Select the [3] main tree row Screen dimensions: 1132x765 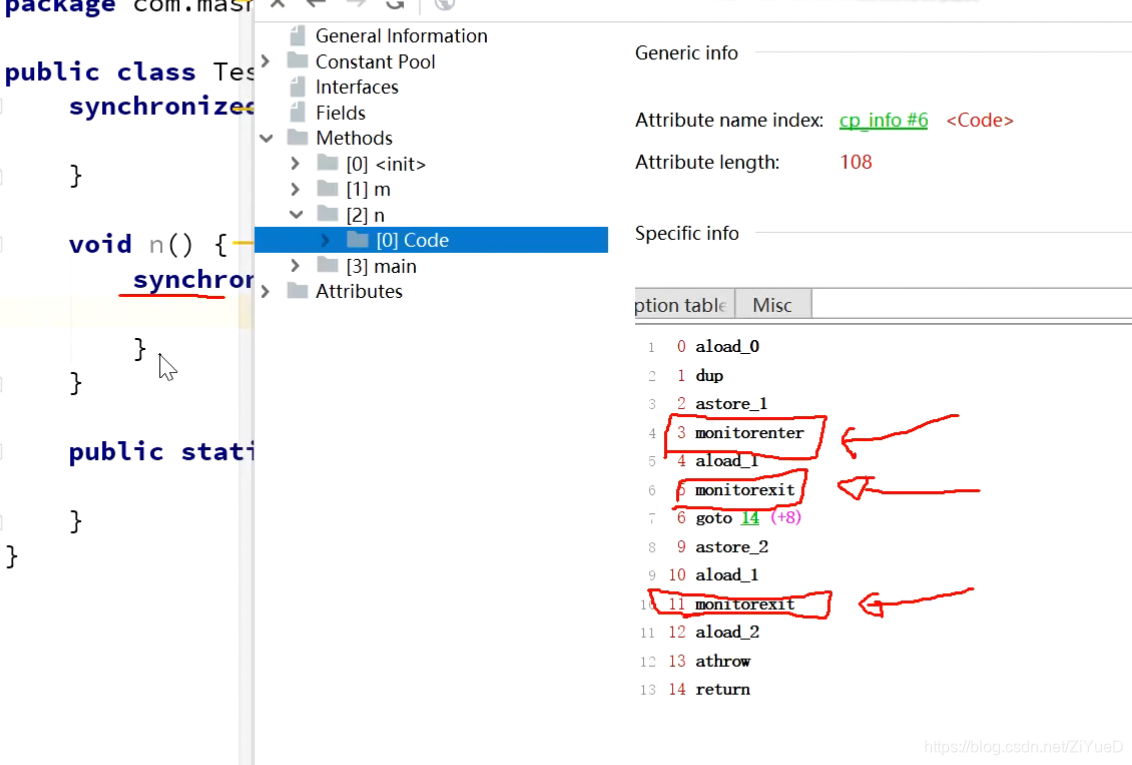(381, 266)
